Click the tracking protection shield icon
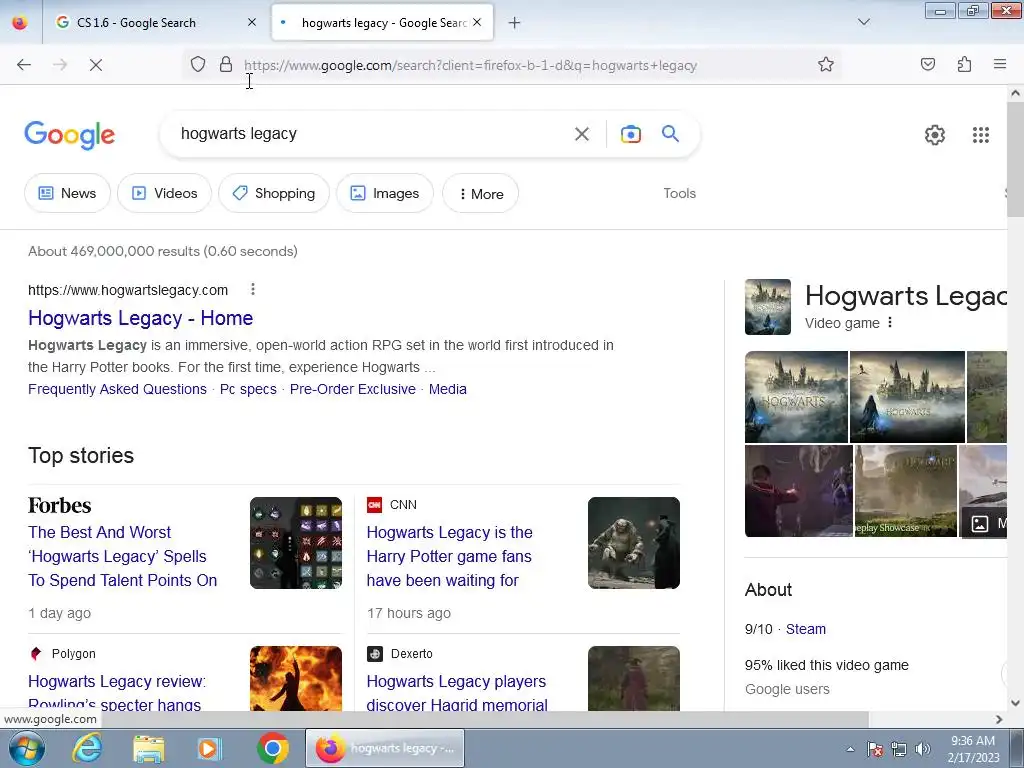Image resolution: width=1024 pixels, height=768 pixels. click(x=198, y=65)
